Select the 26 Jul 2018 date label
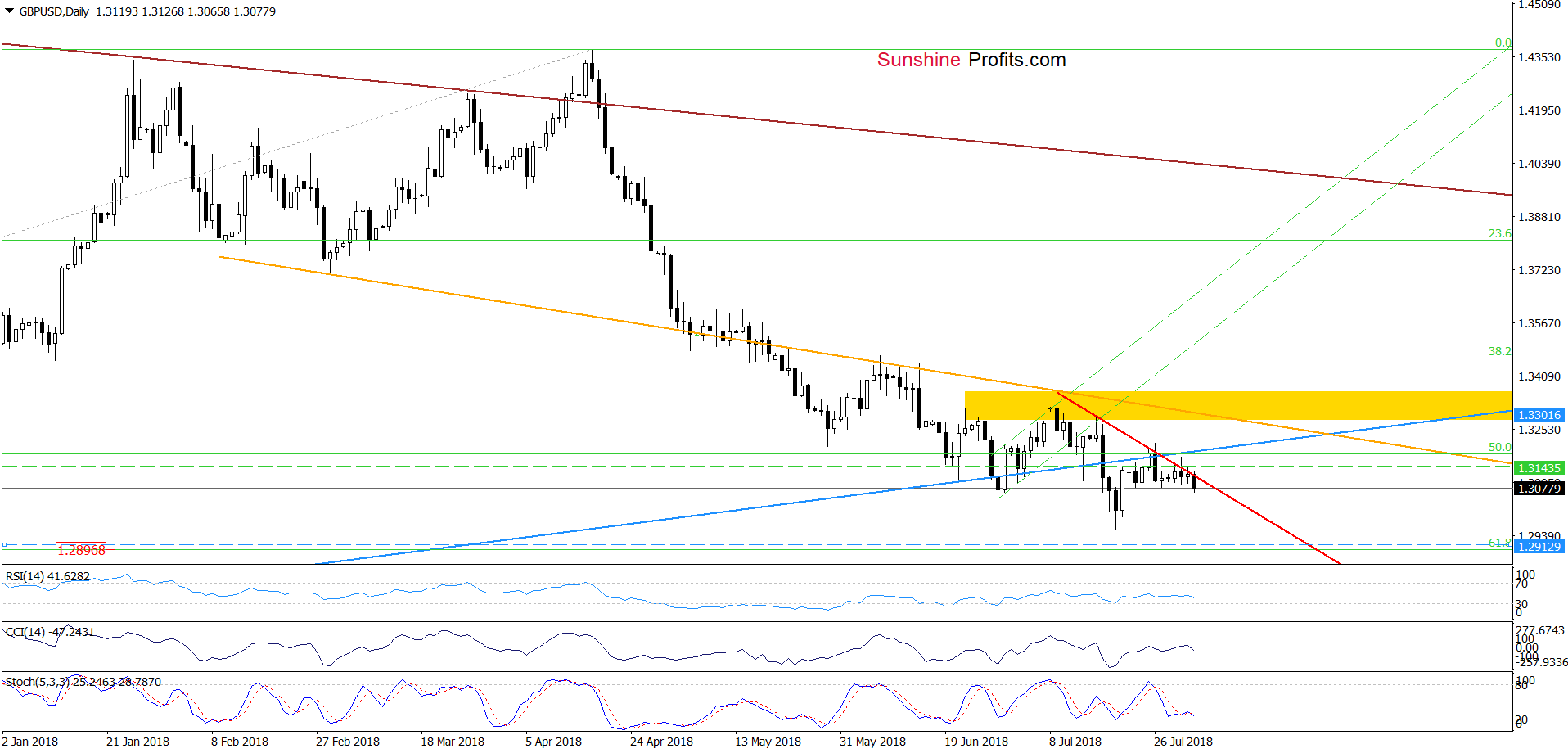1568x753 pixels. click(1183, 742)
